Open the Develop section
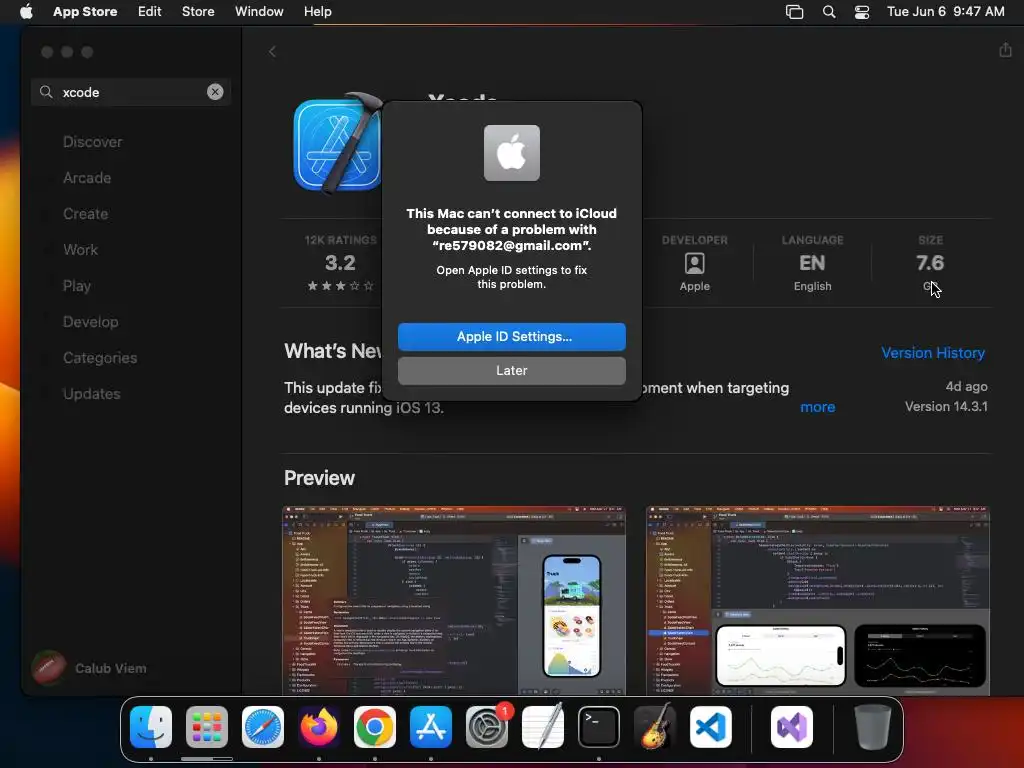This screenshot has height=768, width=1024. pyautogui.click(x=91, y=322)
